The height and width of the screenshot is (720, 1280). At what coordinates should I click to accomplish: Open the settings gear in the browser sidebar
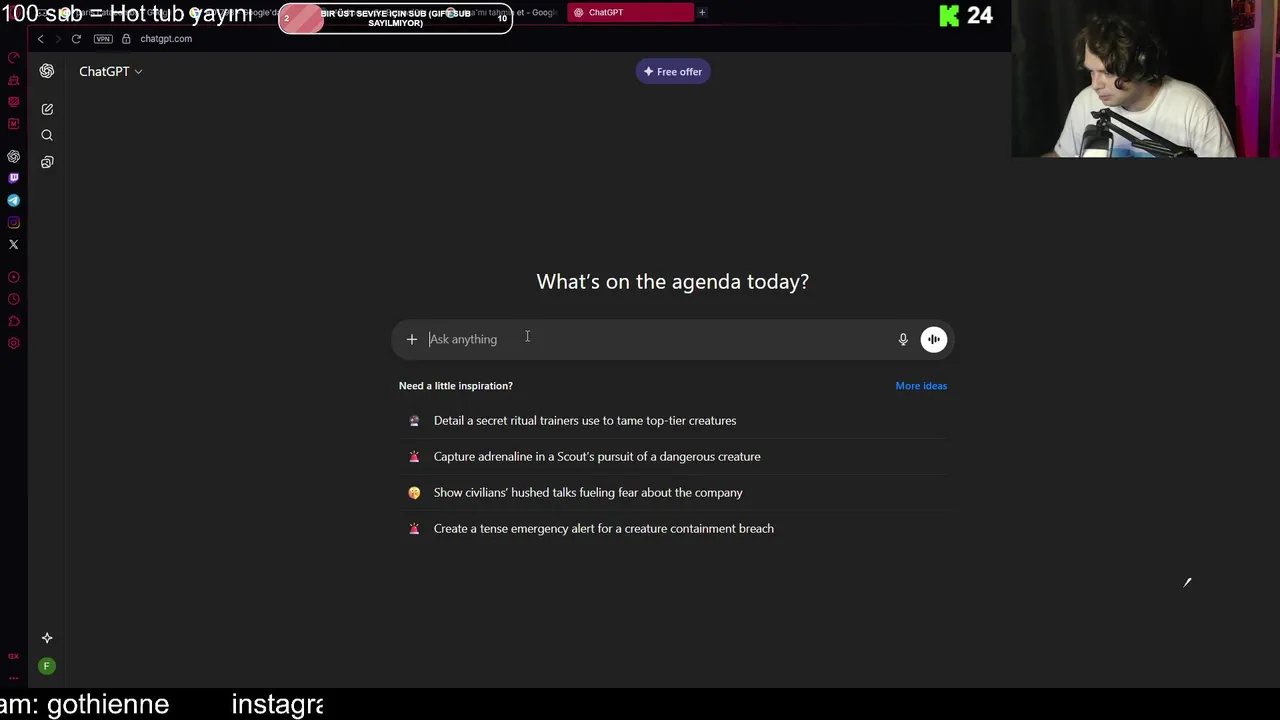click(x=14, y=343)
